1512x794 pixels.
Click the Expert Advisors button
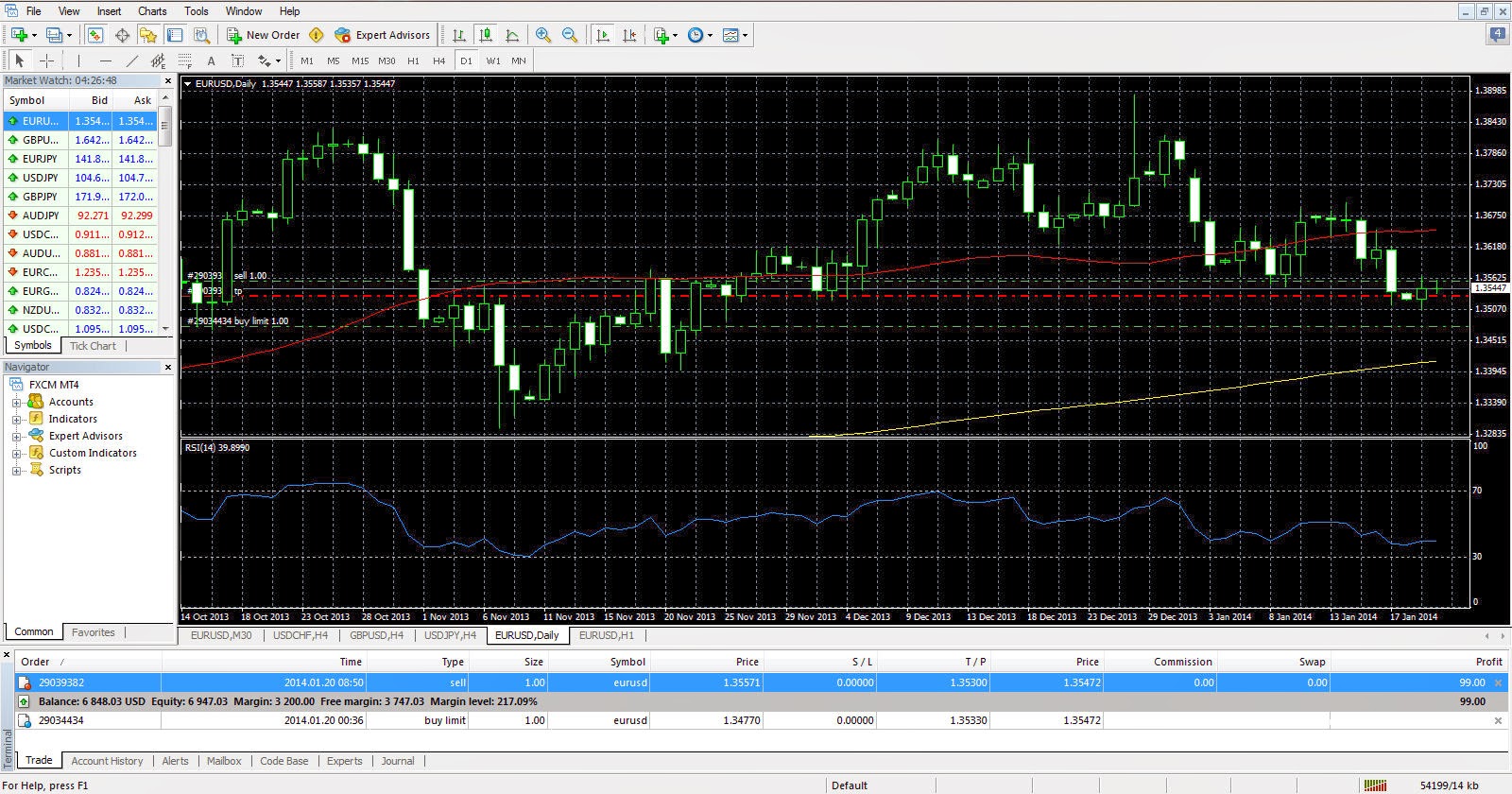(382, 35)
